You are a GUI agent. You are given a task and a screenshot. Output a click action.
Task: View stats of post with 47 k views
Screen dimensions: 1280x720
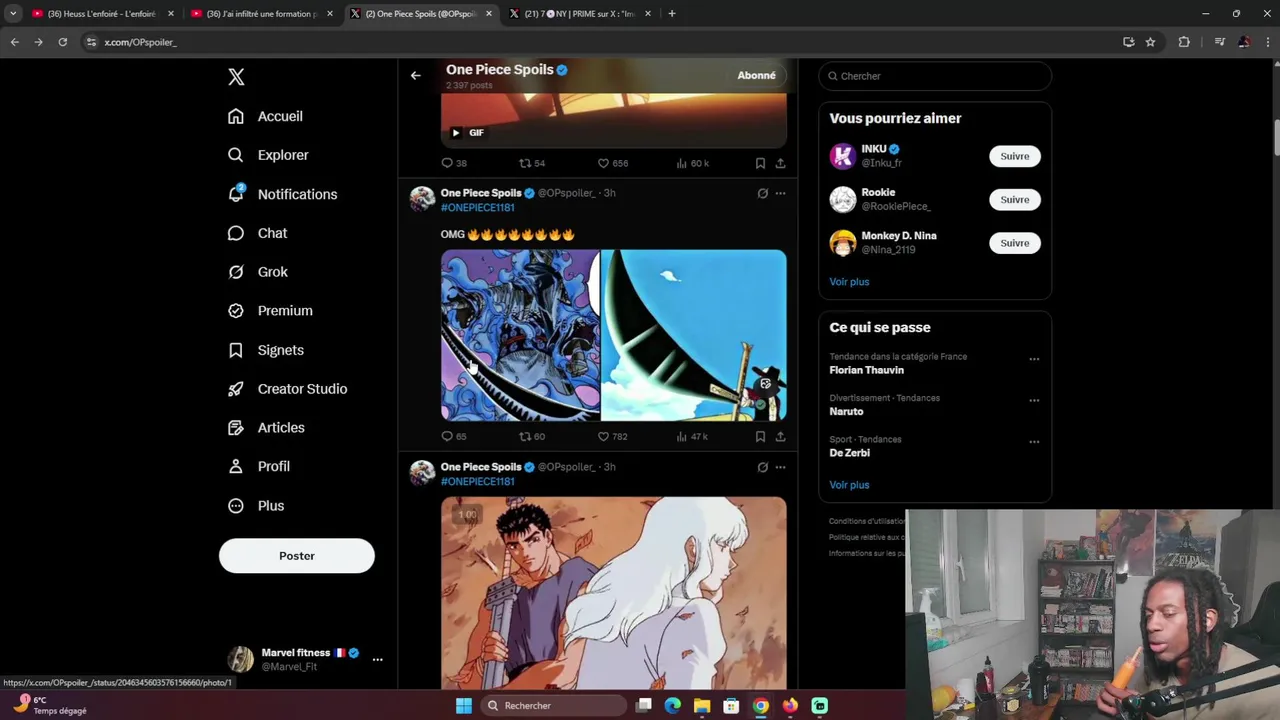click(692, 436)
